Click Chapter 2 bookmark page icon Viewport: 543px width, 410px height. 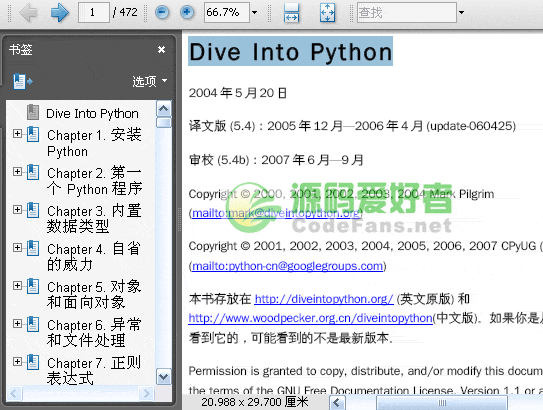click(x=33, y=172)
